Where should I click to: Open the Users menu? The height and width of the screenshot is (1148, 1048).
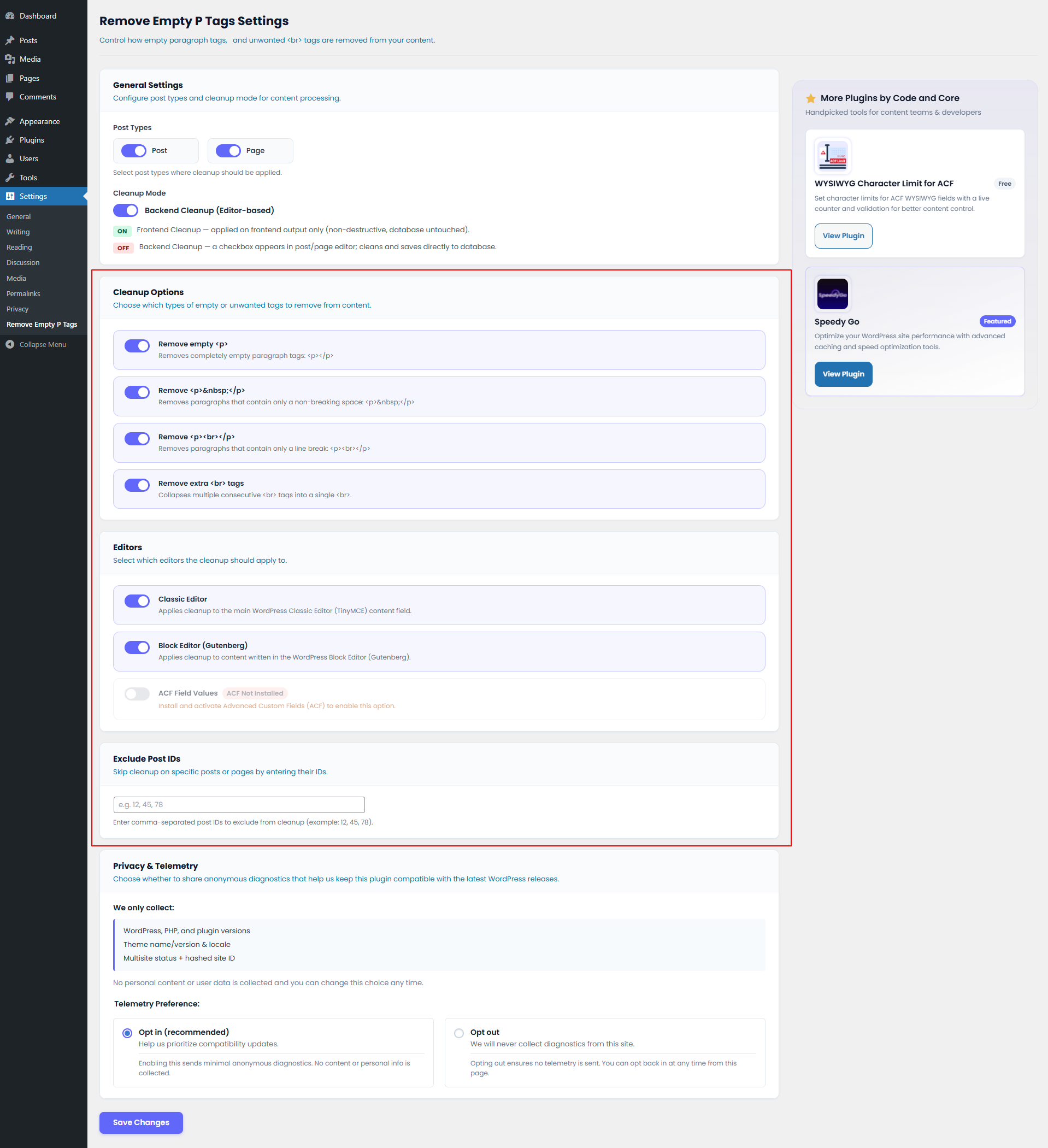tap(44, 159)
